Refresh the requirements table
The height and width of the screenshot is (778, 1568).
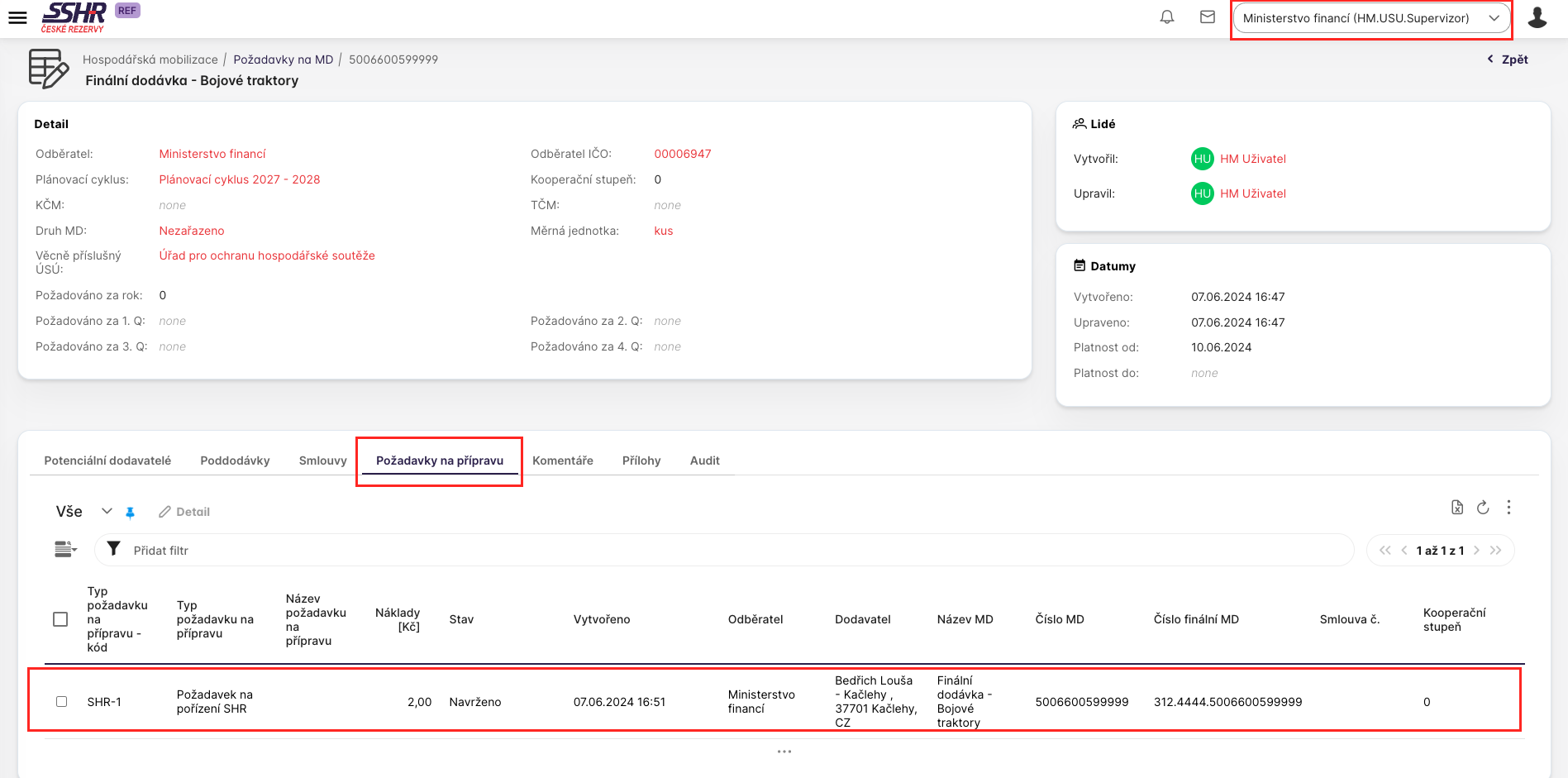point(1483,508)
